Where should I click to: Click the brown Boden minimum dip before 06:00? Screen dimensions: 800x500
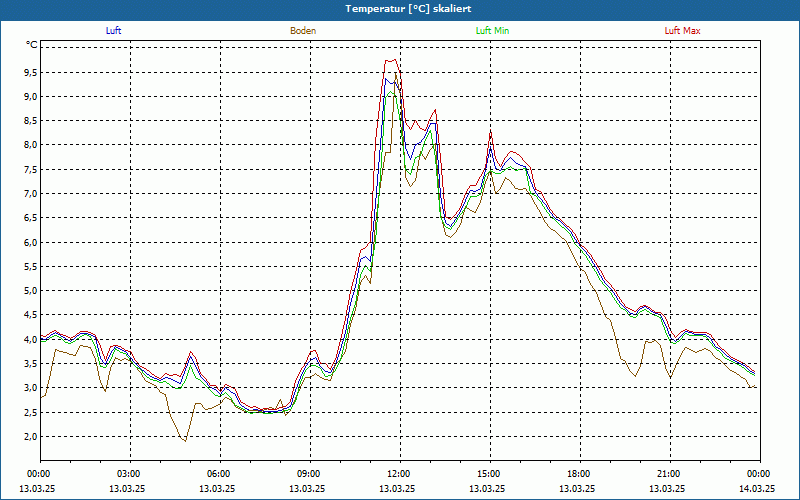pyautogui.click(x=185, y=440)
